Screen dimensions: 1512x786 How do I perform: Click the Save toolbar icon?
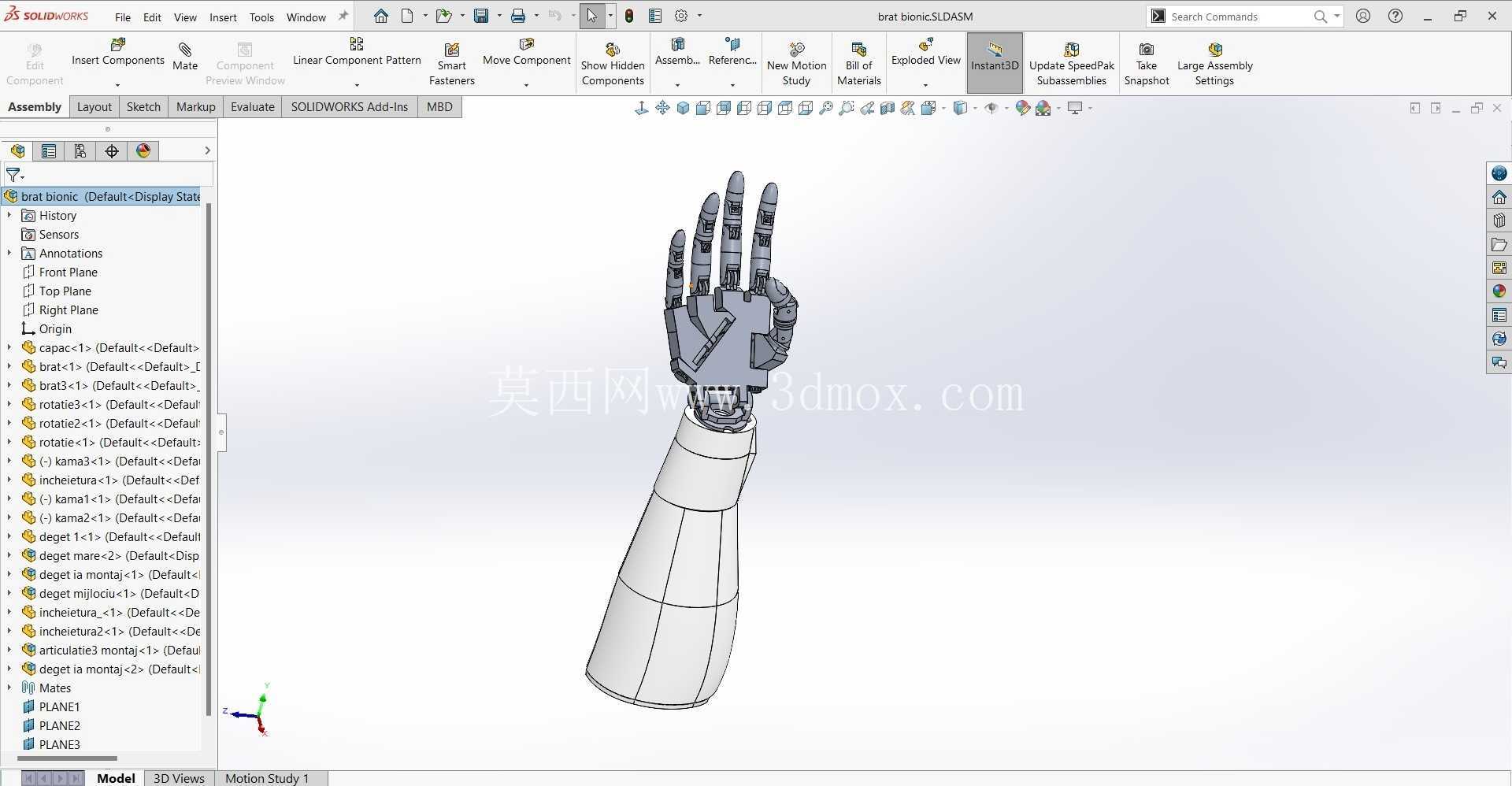pos(481,16)
